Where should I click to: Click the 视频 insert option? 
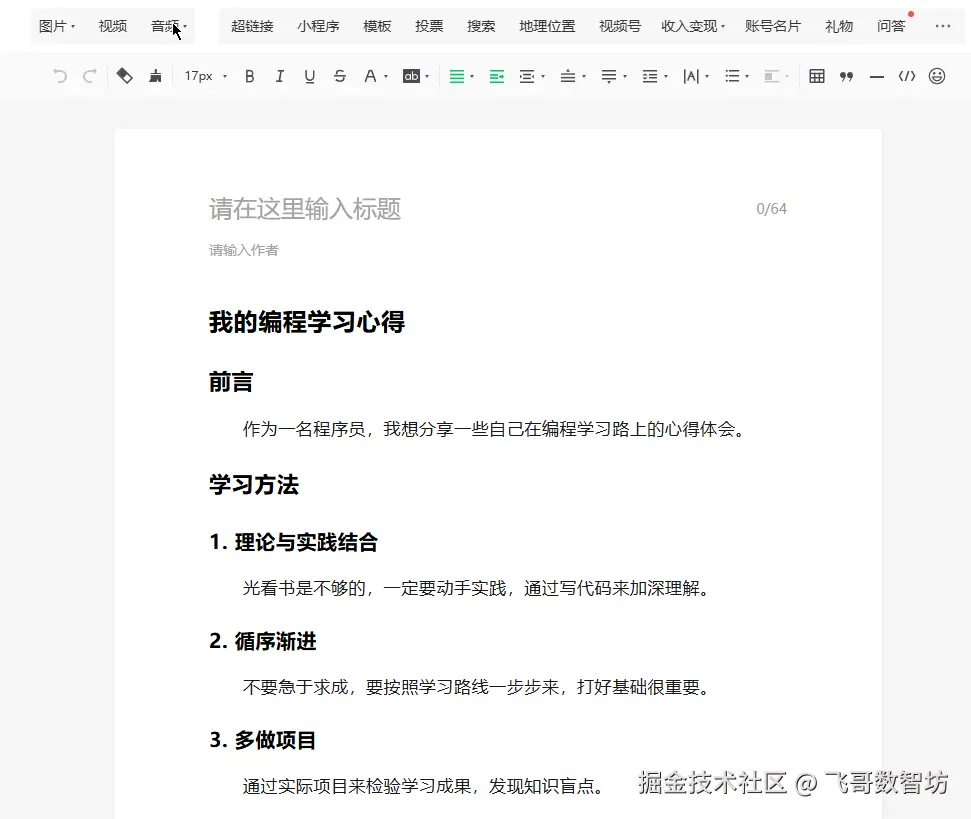[x=113, y=26]
